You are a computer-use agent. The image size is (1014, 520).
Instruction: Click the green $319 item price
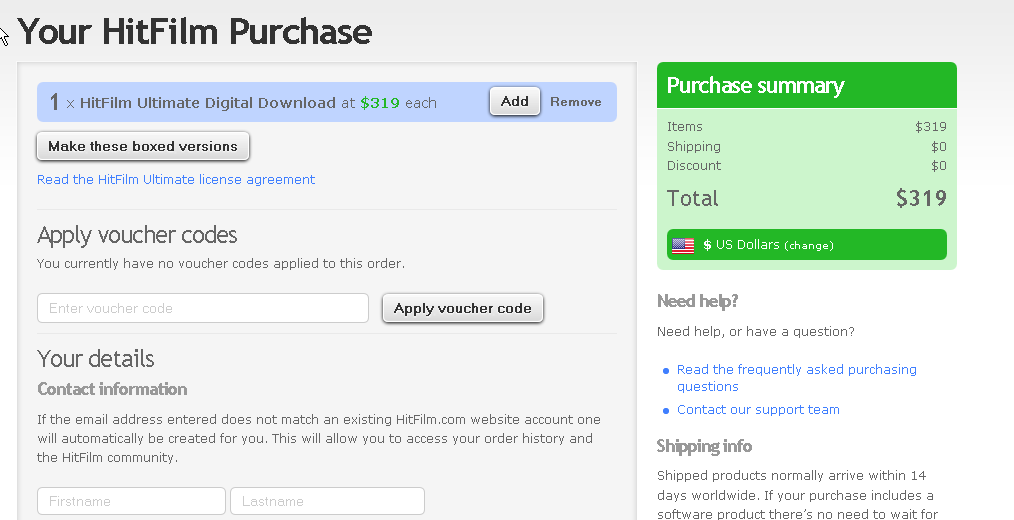[x=380, y=102]
